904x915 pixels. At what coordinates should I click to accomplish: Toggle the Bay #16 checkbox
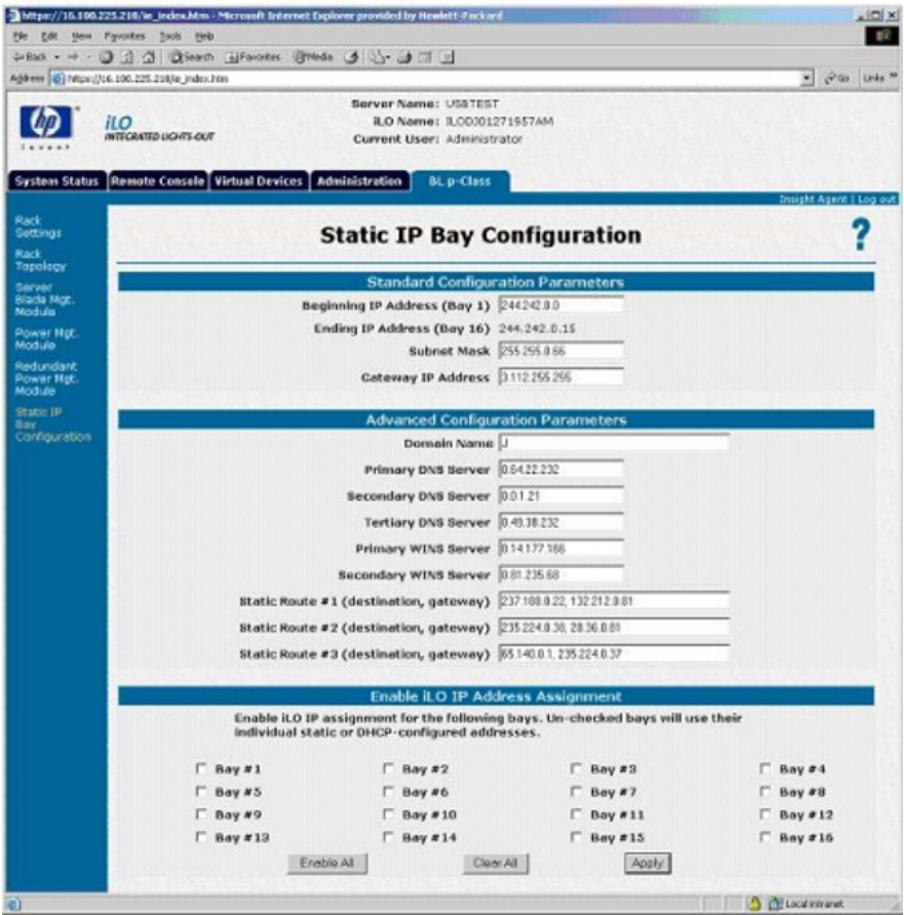[x=765, y=837]
